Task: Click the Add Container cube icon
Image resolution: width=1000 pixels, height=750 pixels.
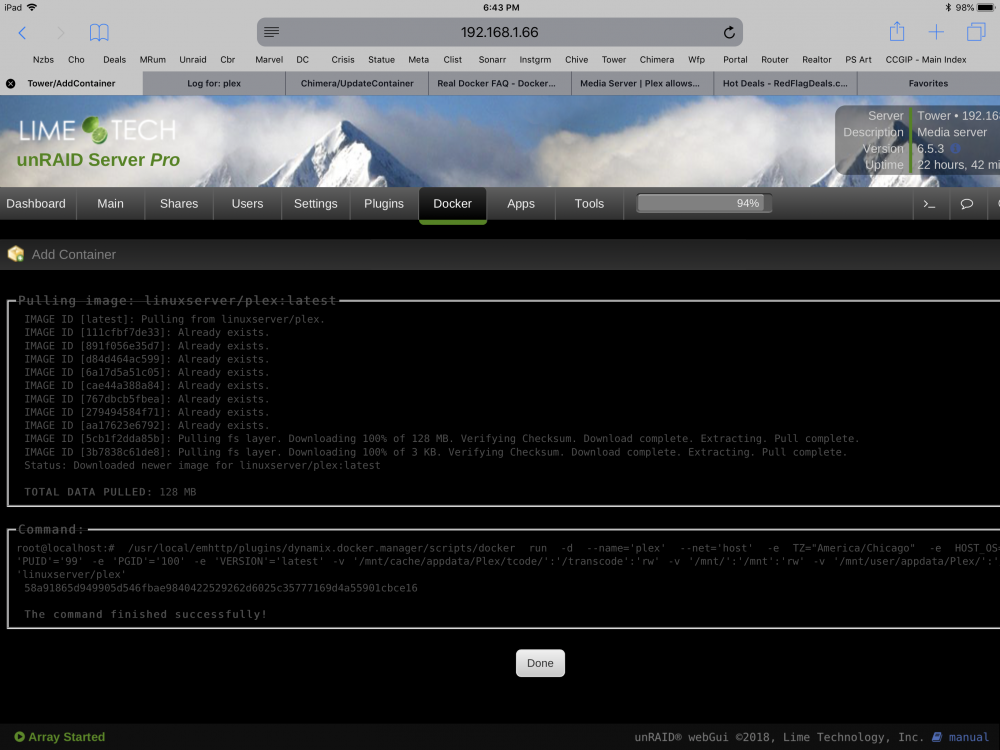Action: [15, 254]
